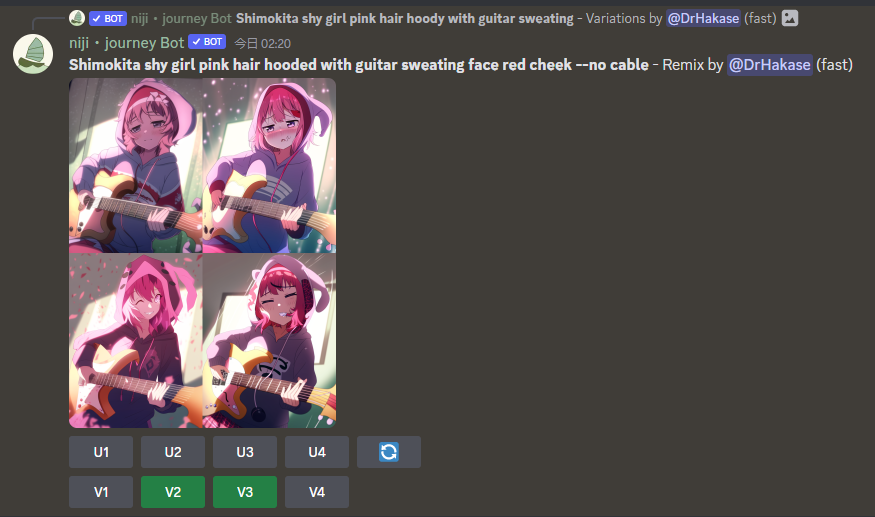Click the @DrHakase mention in main message

(770, 65)
